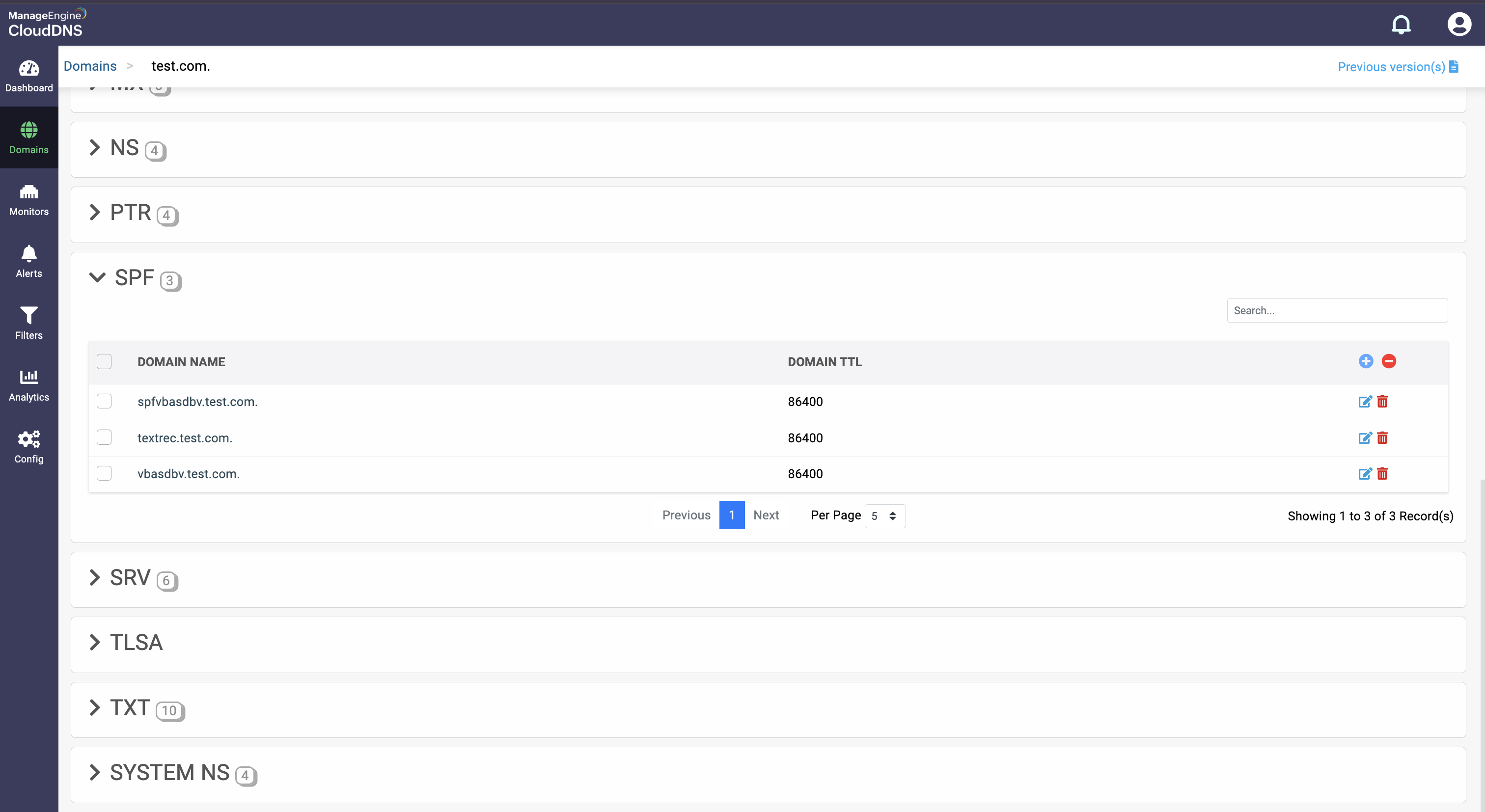
Task: Delete the textrec.test.com. record
Action: click(x=1382, y=438)
